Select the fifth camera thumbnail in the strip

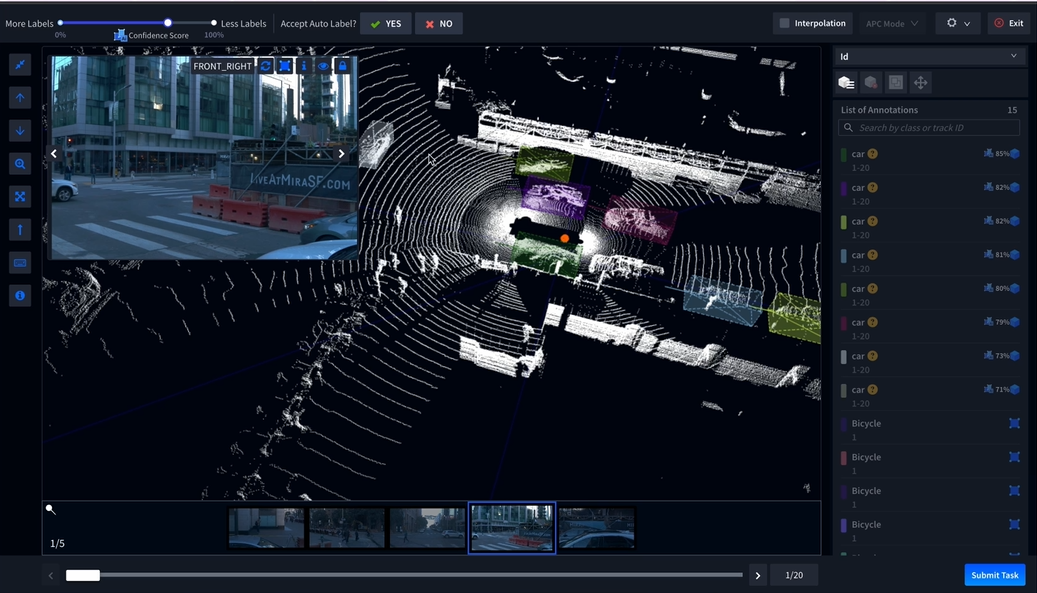click(x=597, y=528)
